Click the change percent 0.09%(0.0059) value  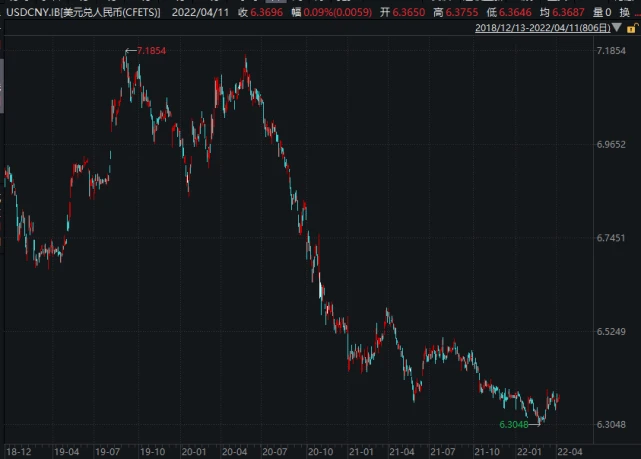click(x=338, y=12)
